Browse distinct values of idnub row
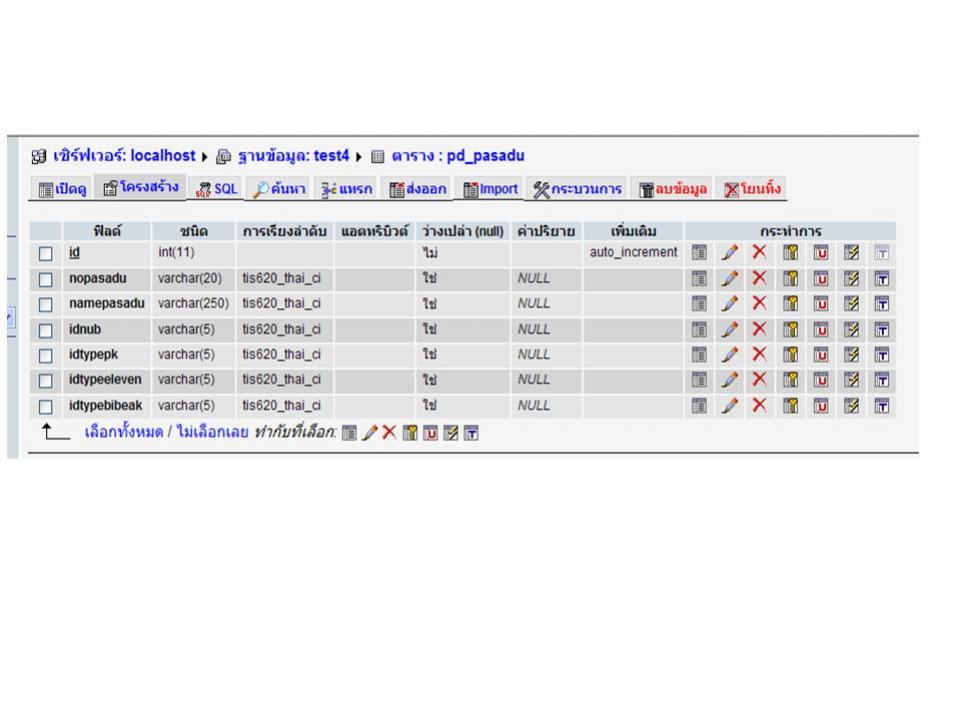Viewport: 960px width, 720px height. click(699, 329)
